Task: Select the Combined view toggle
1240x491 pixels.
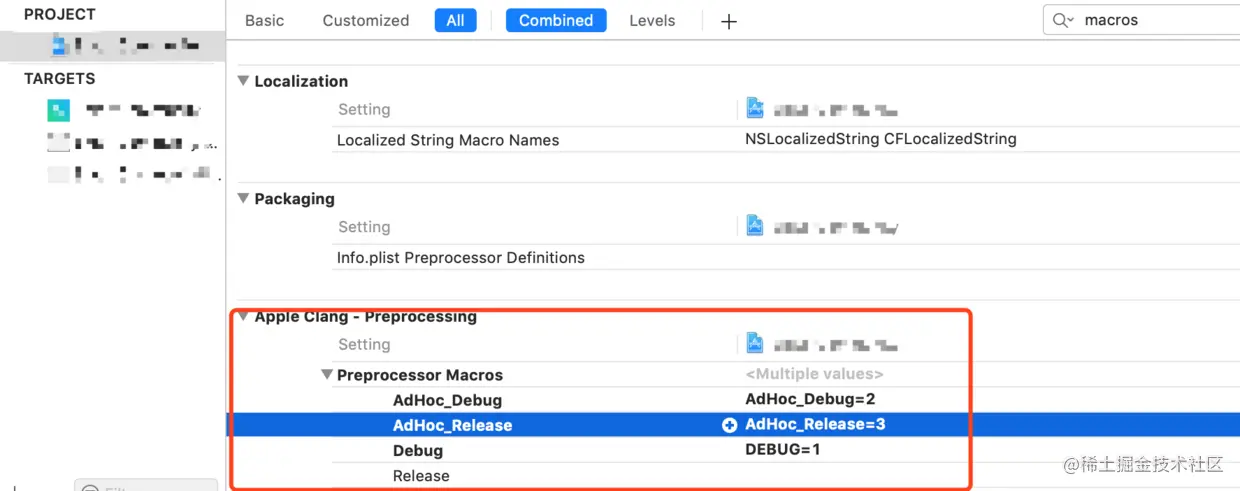Action: click(x=556, y=20)
